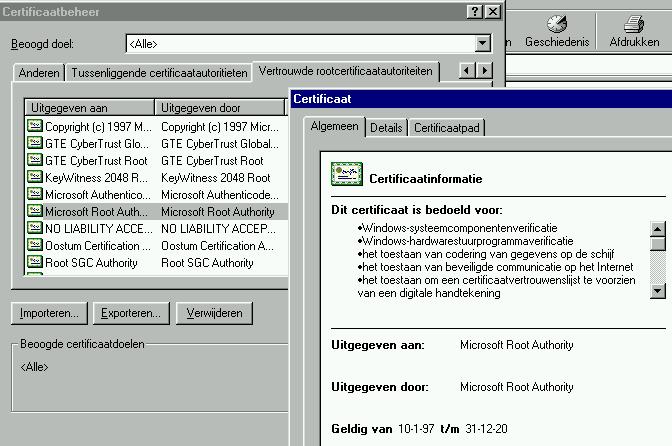This screenshot has height=446, width=672.
Task: Click 'GTE CyberTrust Root' issuer cell
Action: 213,161
